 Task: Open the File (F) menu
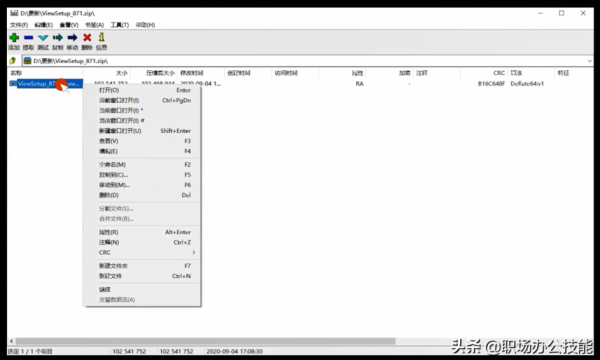[19, 25]
